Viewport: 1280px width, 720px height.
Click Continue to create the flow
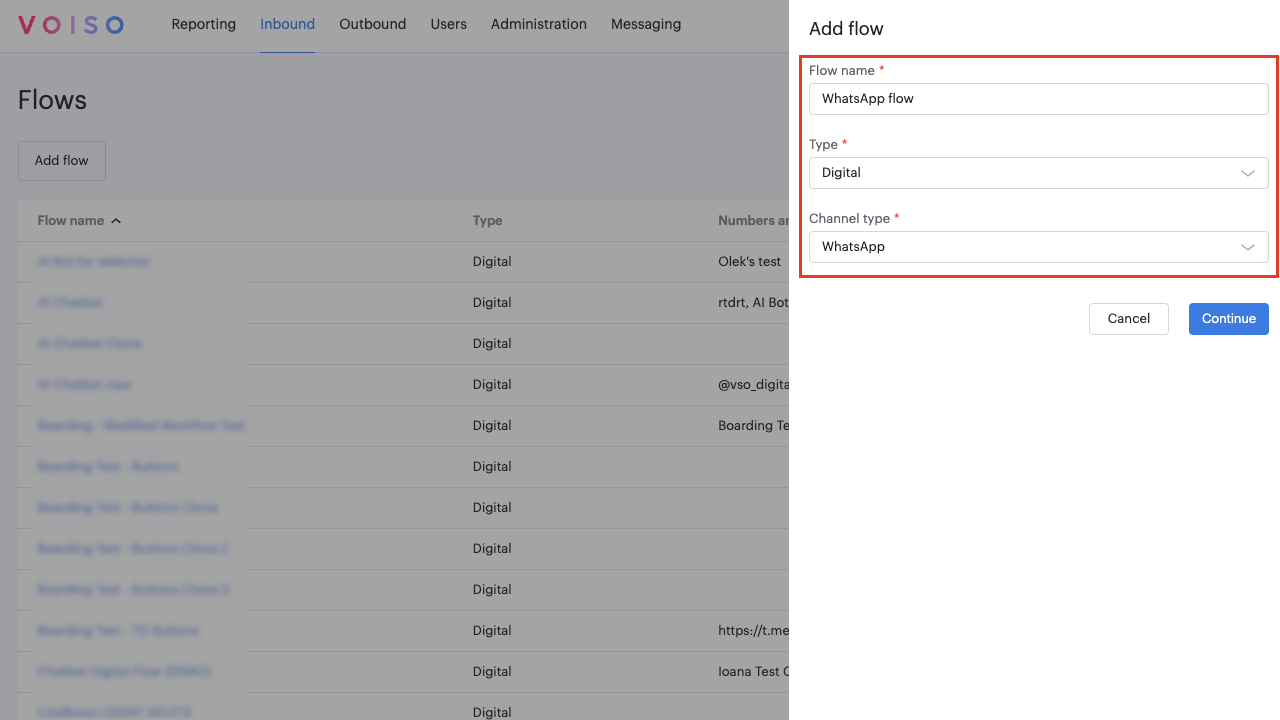point(1229,319)
